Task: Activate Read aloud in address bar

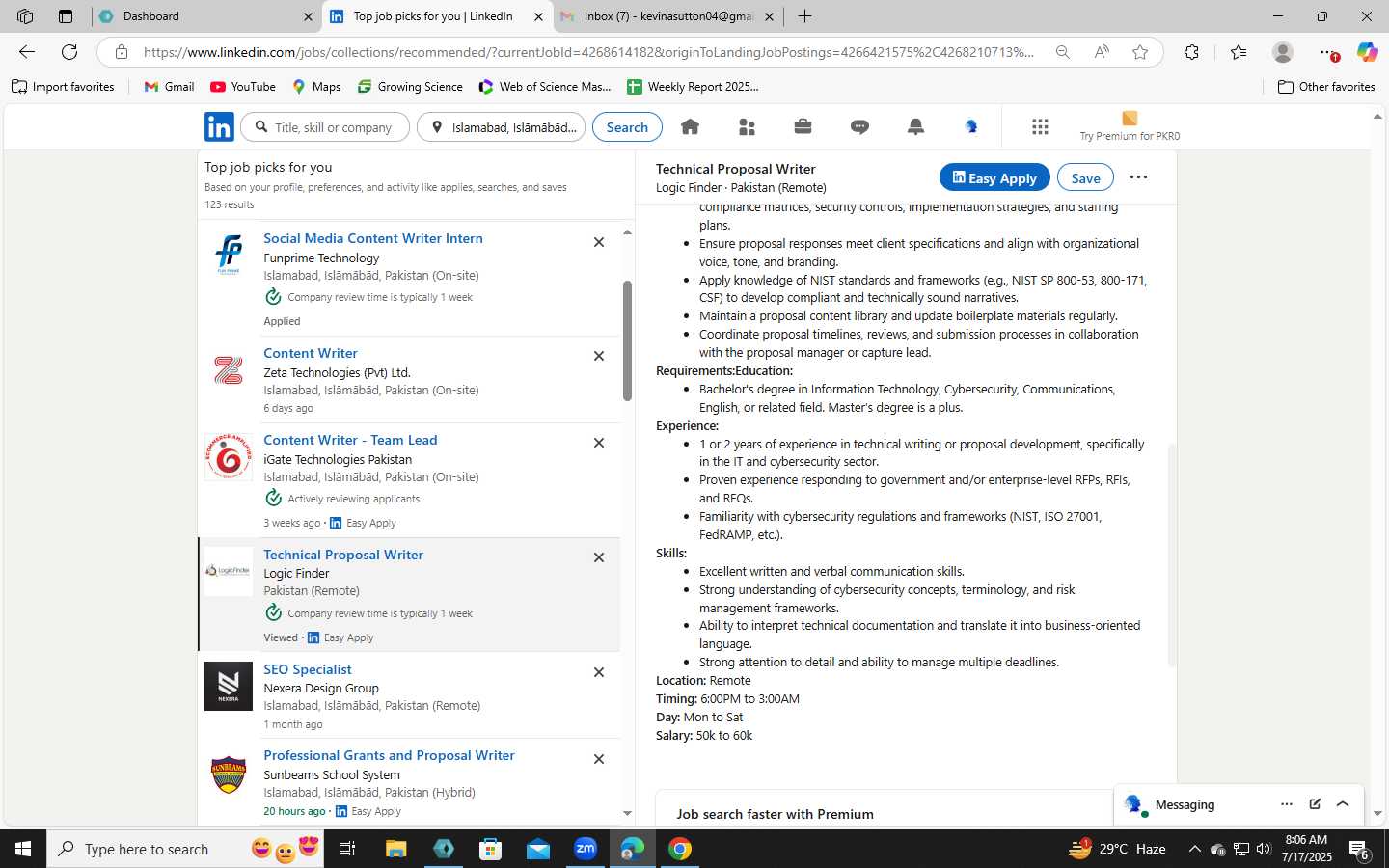Action: (x=1101, y=52)
